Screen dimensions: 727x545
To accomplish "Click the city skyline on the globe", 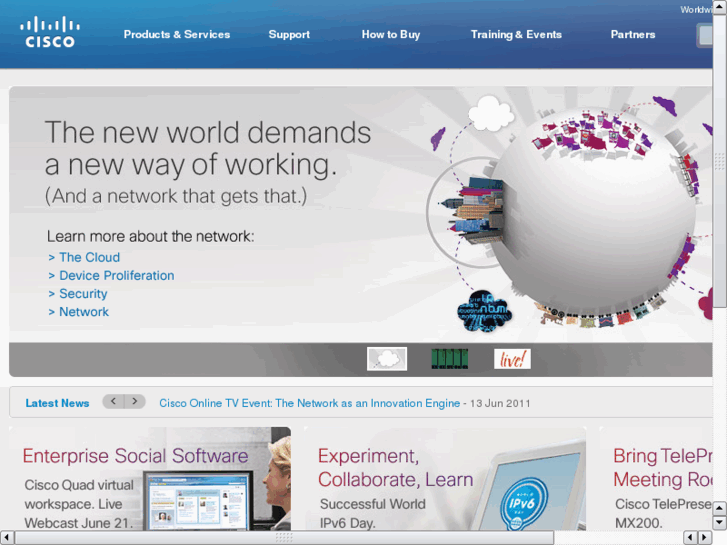I will point(473,210).
